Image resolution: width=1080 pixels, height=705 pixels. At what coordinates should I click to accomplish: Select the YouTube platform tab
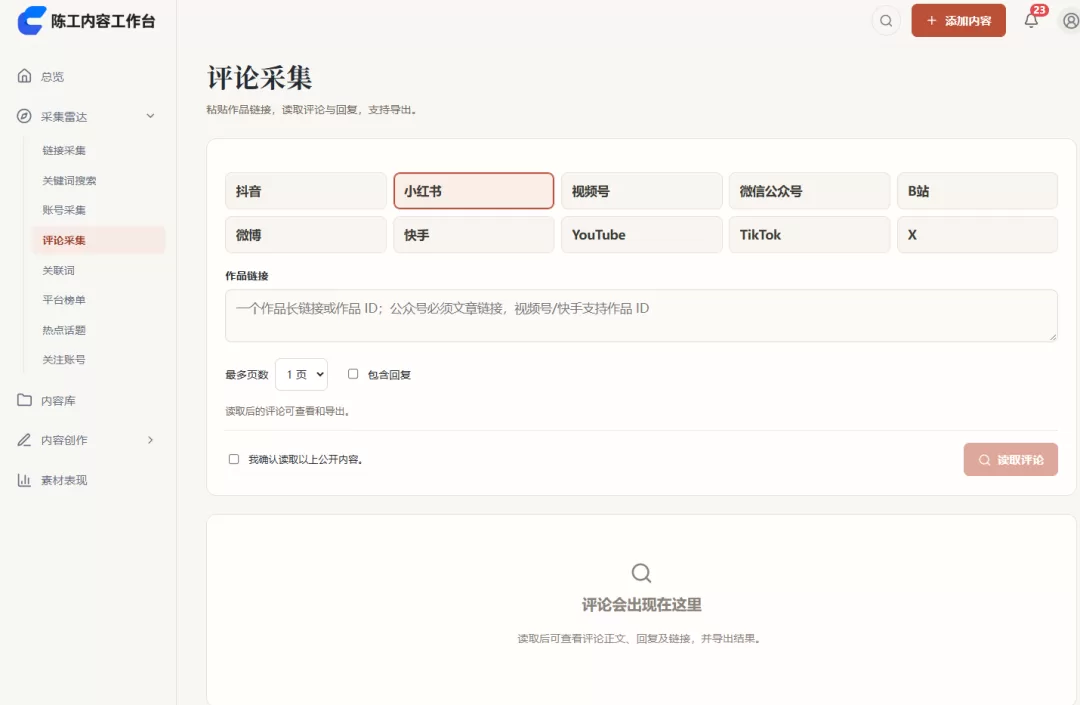[x=641, y=235]
